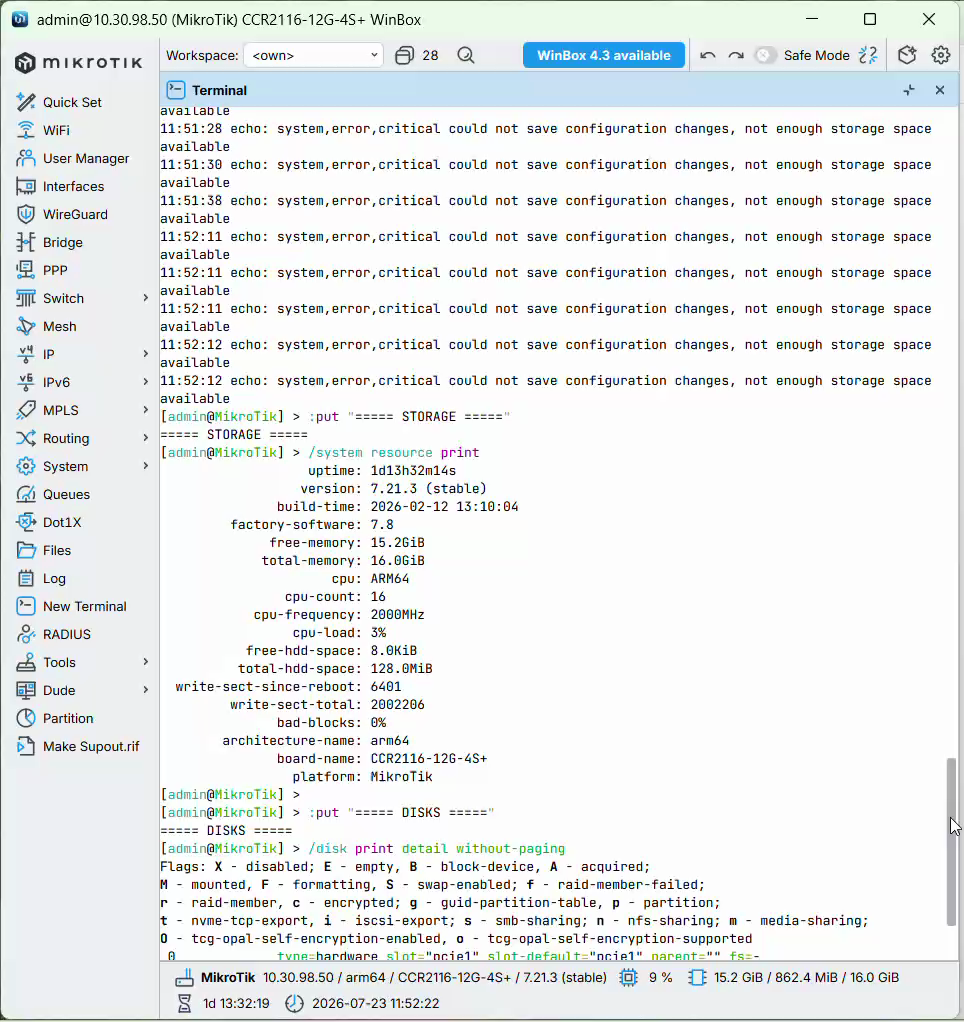
Task: Expand the Tools submenu arrow
Action: [145, 662]
